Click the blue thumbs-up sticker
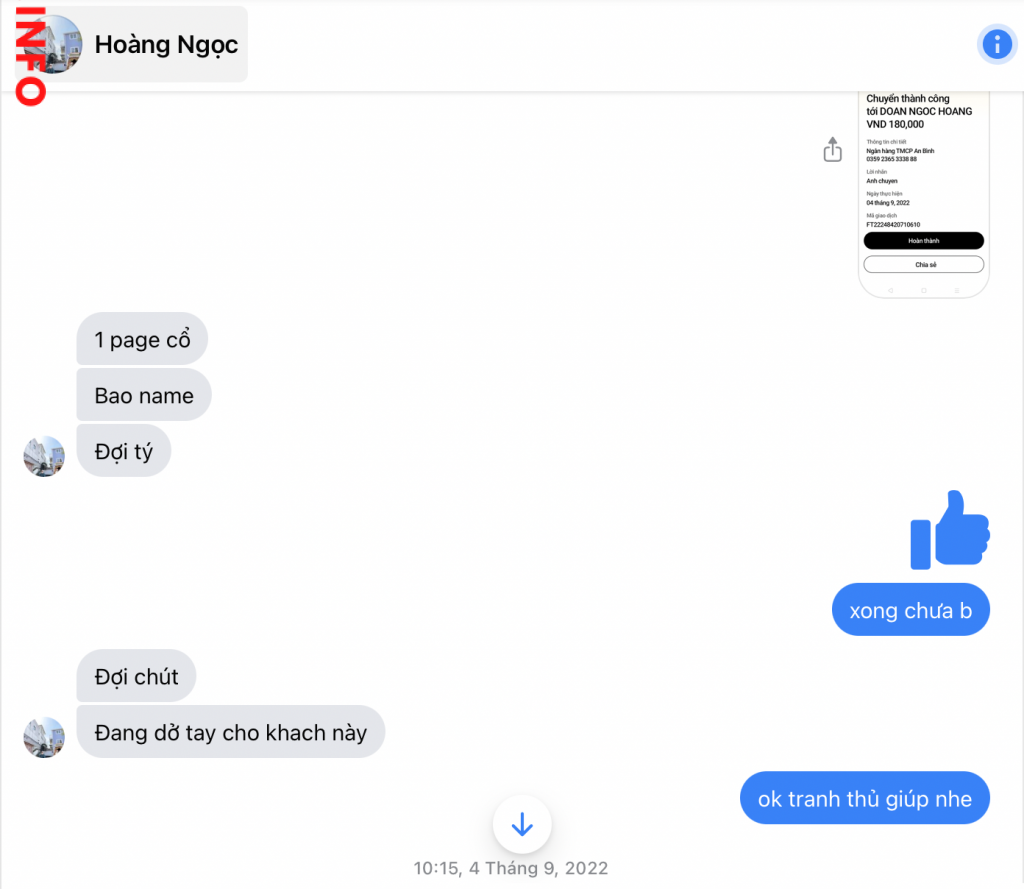 950,530
